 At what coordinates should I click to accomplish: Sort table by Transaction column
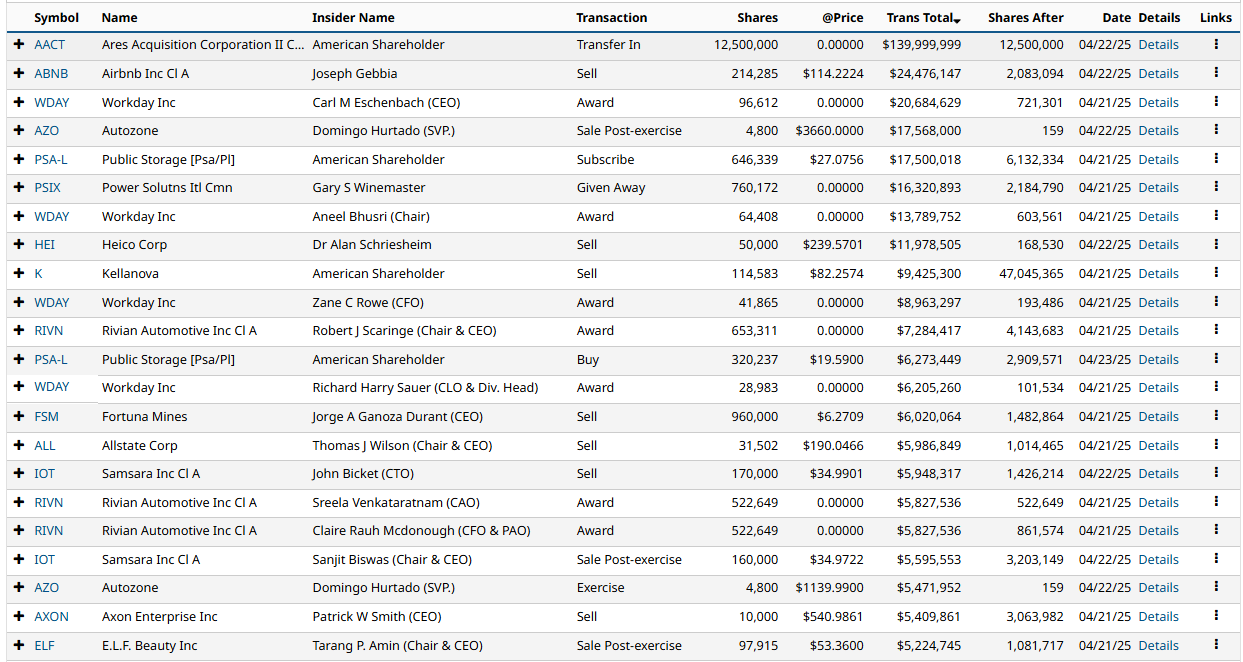[612, 17]
